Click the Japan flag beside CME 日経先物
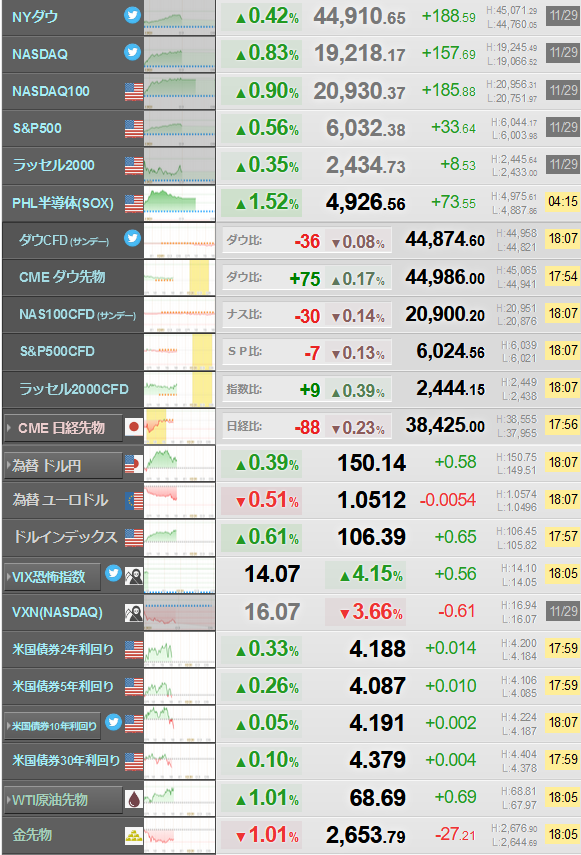The width and height of the screenshot is (581, 855). click(134, 426)
